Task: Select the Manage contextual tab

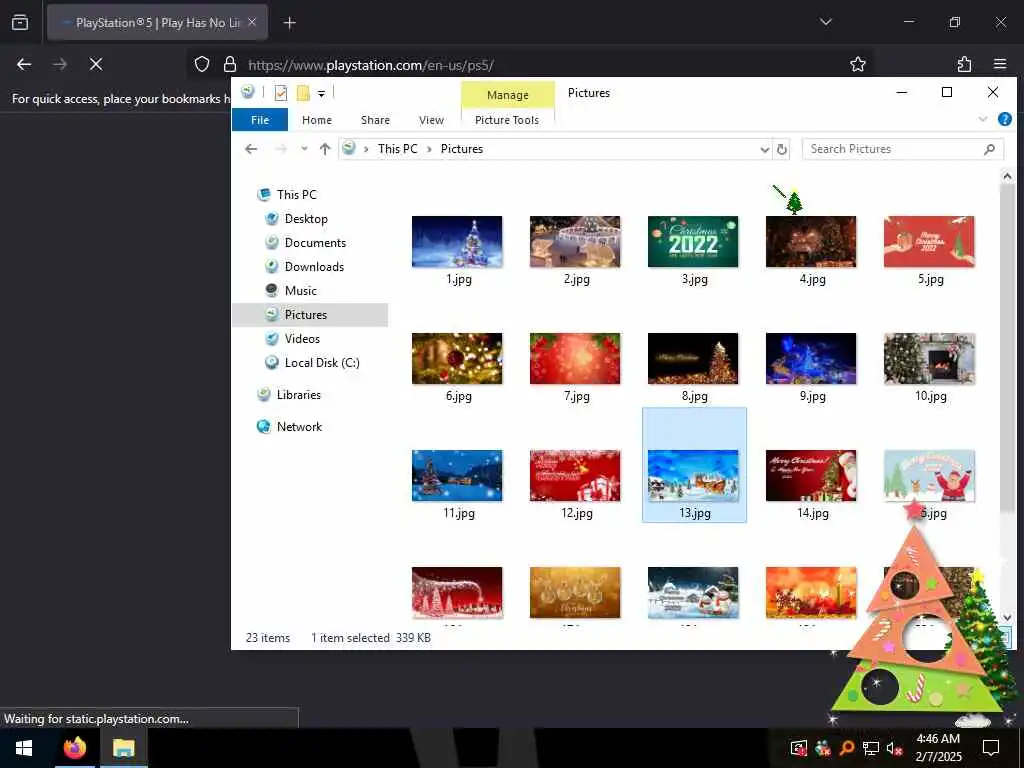Action: [507, 95]
